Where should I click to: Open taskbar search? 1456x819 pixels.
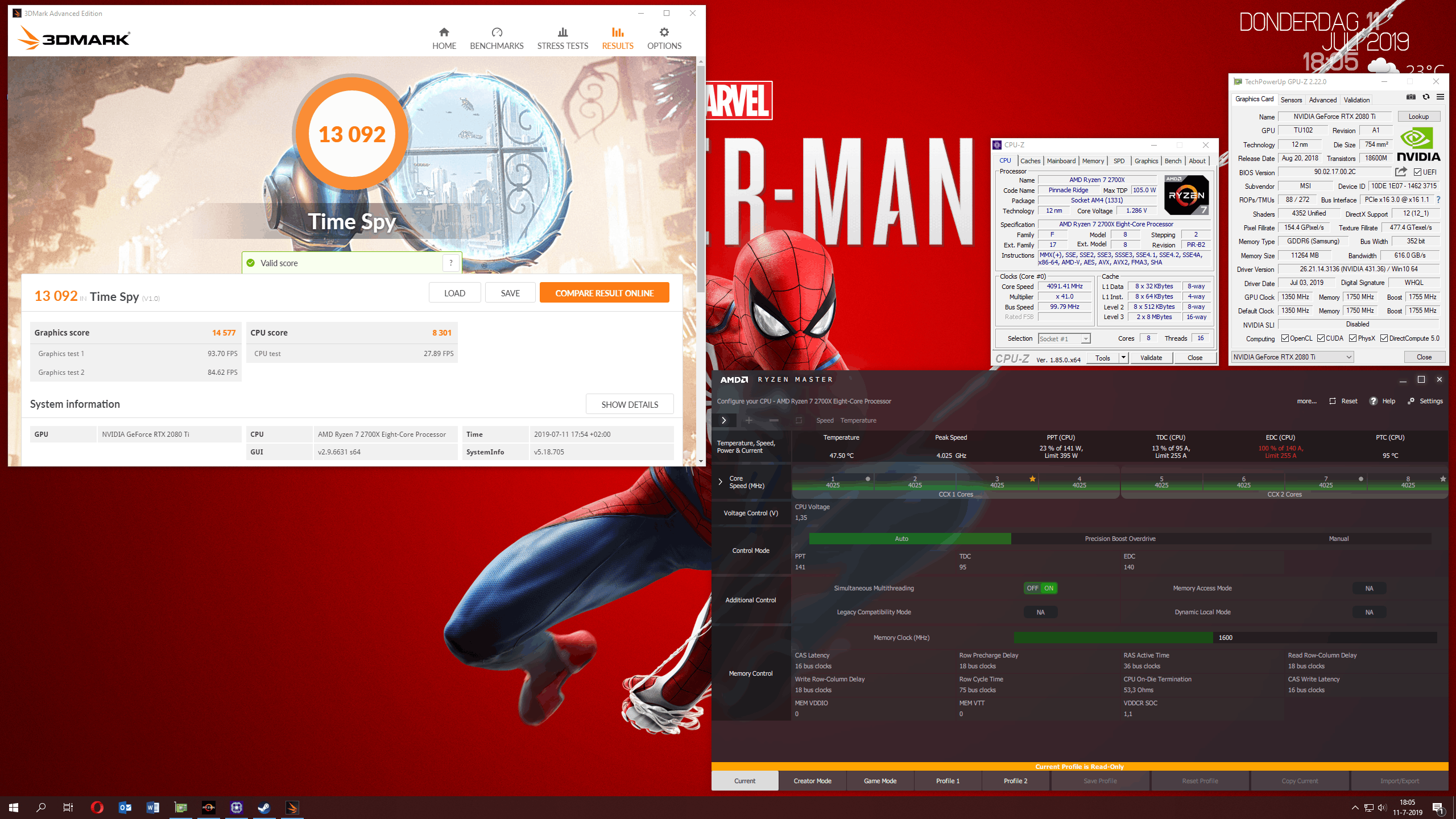coord(41,807)
